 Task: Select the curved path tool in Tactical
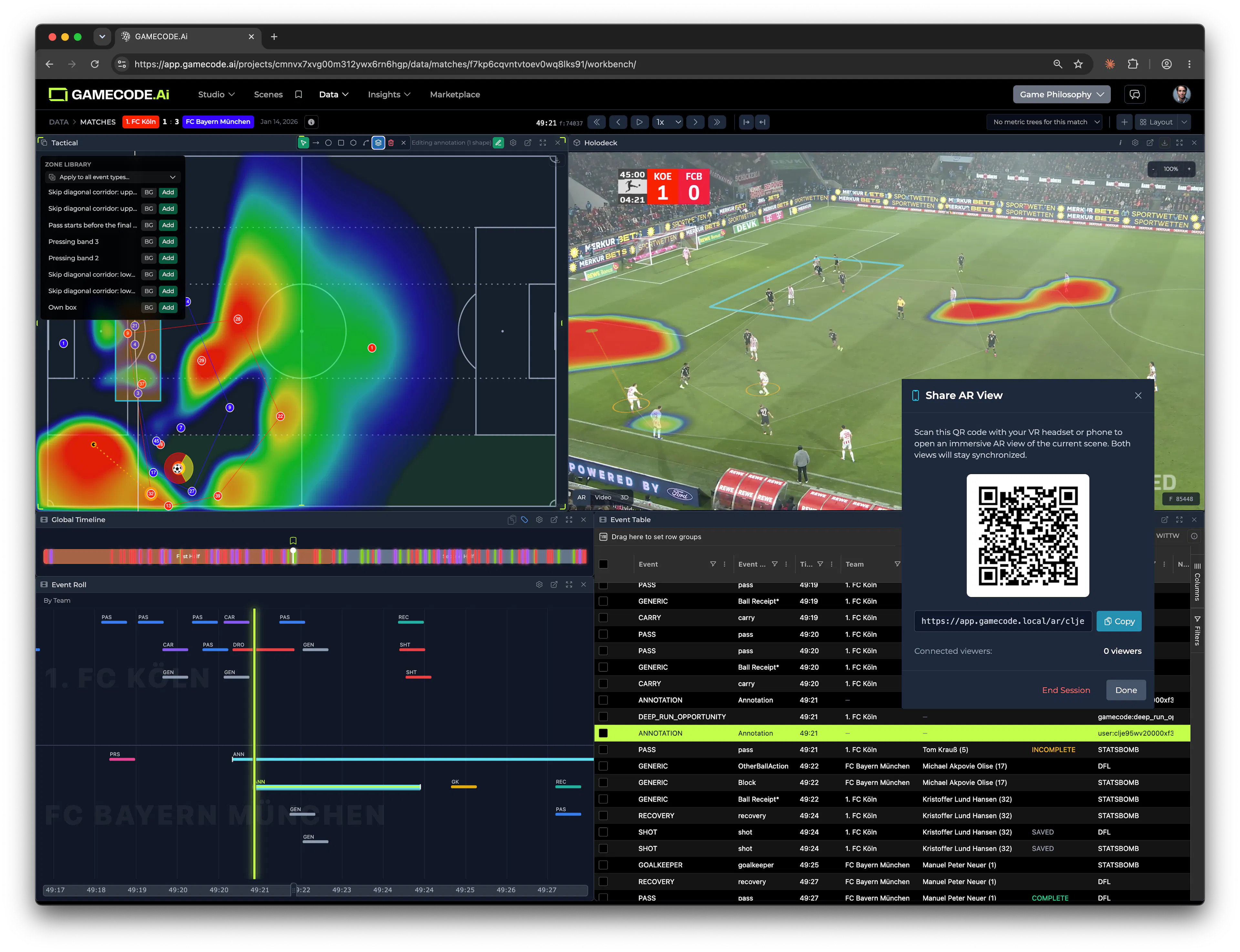point(366,143)
